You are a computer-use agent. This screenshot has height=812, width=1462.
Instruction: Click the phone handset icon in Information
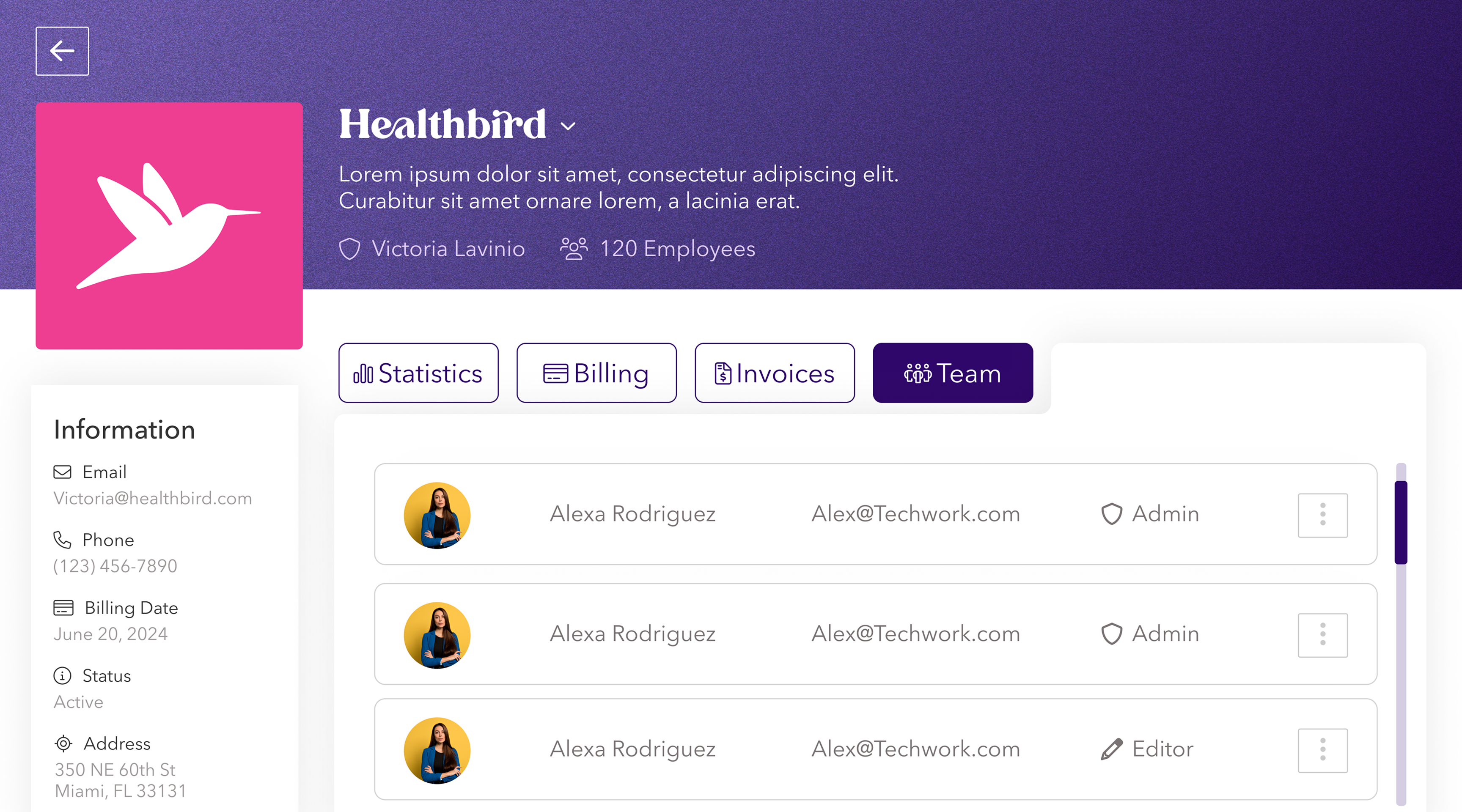63,540
